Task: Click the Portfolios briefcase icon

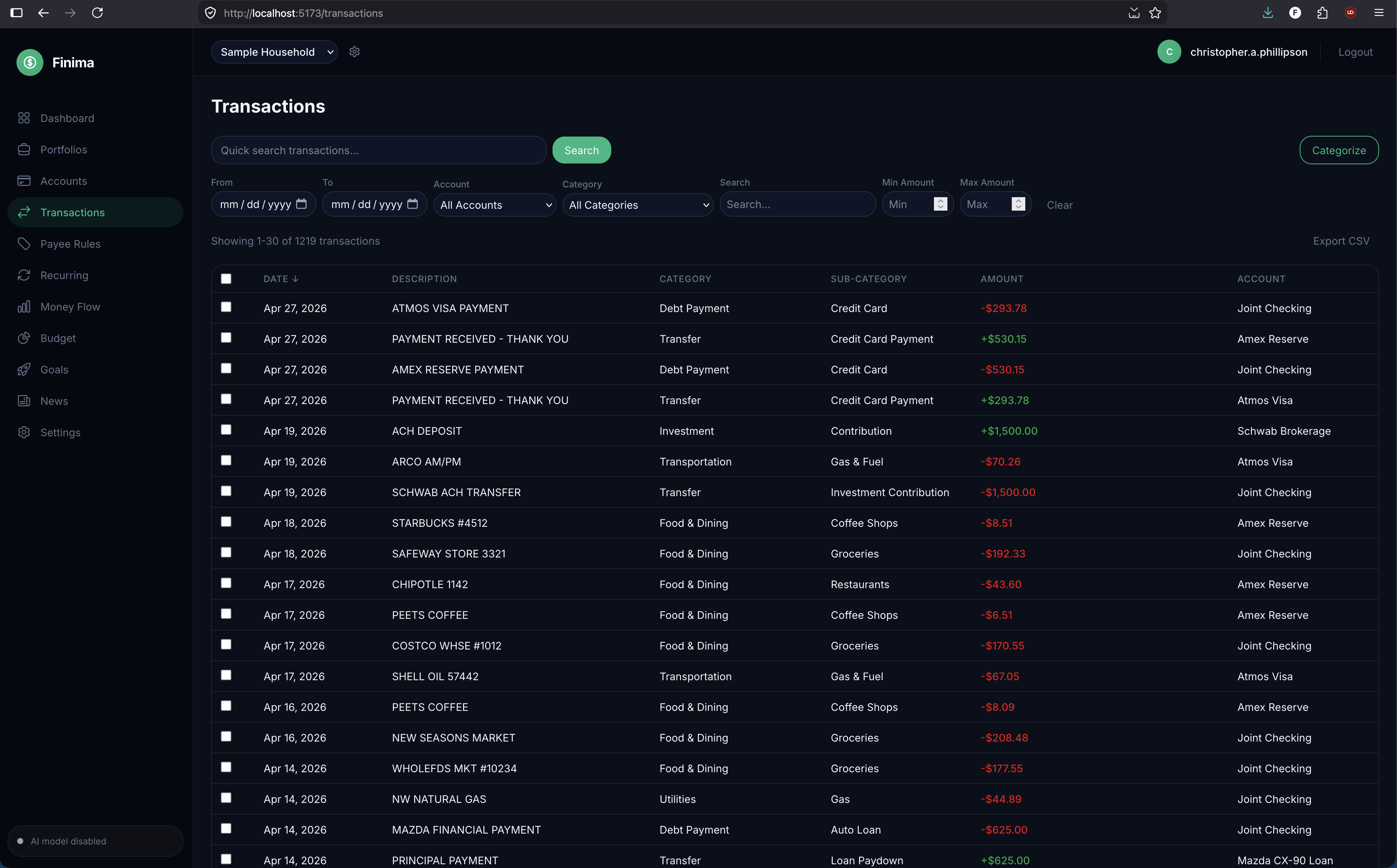Action: pos(24,150)
